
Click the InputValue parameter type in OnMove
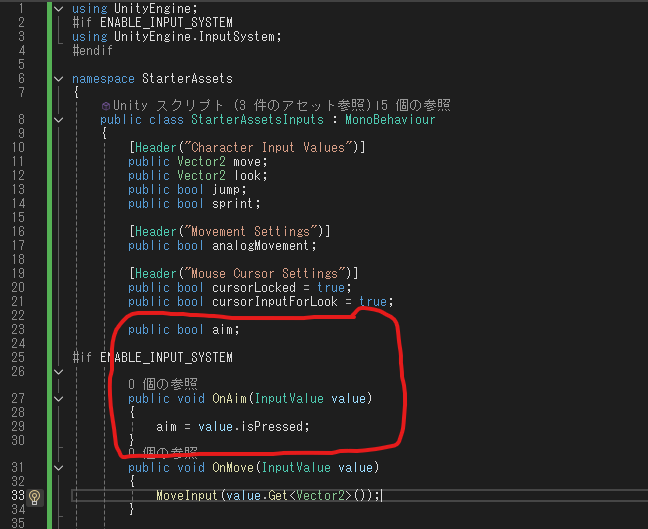click(296, 467)
